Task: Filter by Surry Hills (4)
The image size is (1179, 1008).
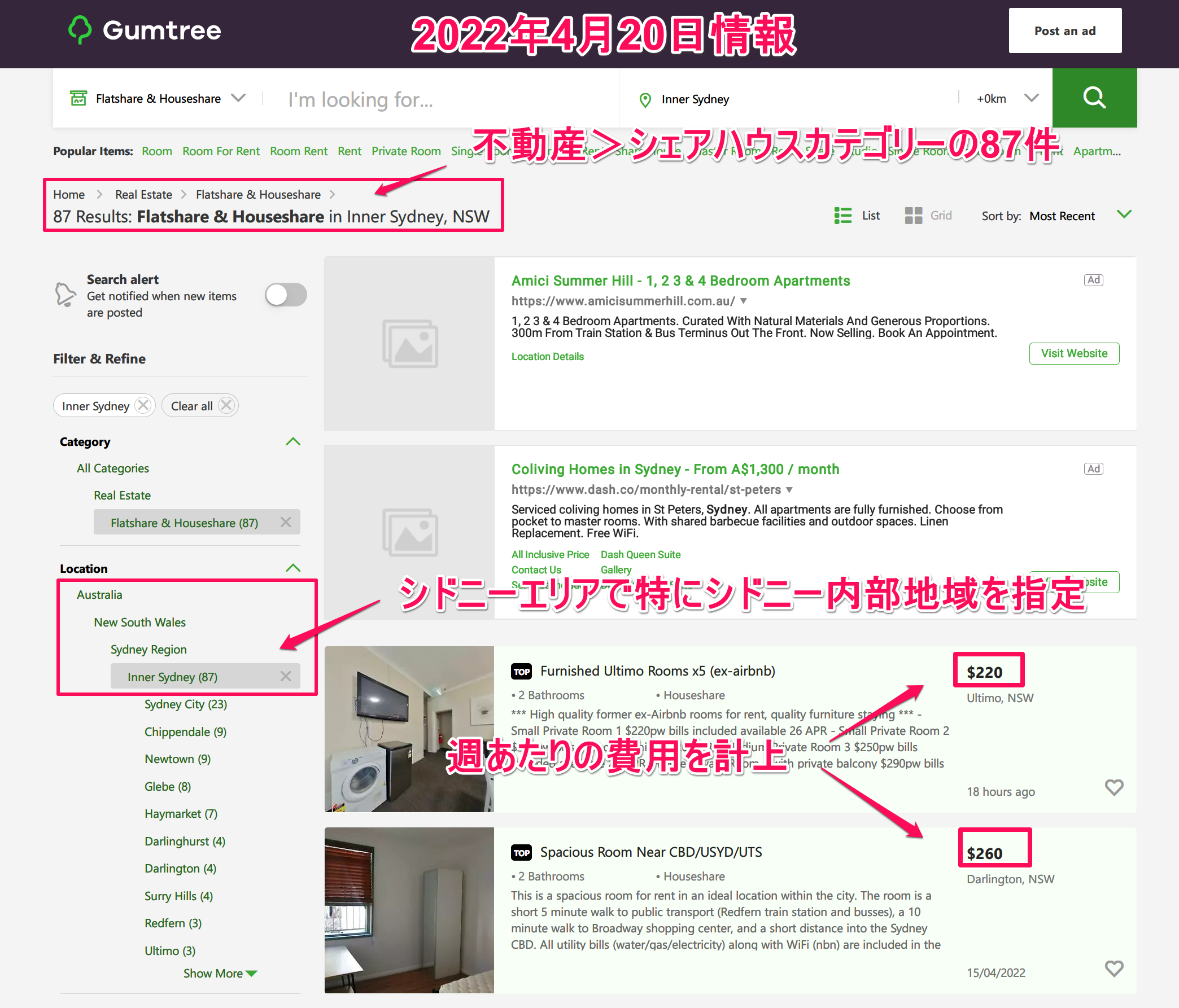Action: (178, 896)
